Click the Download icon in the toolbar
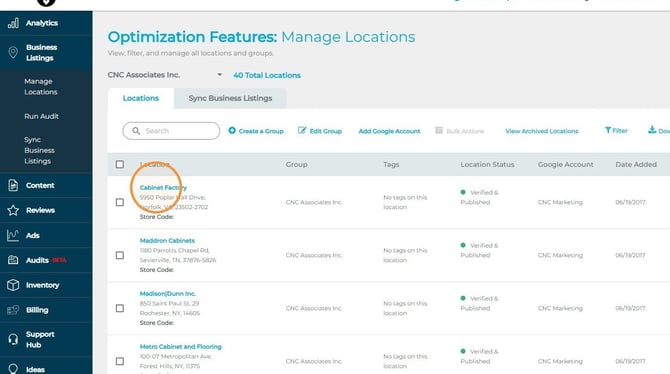This screenshot has height=374, width=670. 652,130
